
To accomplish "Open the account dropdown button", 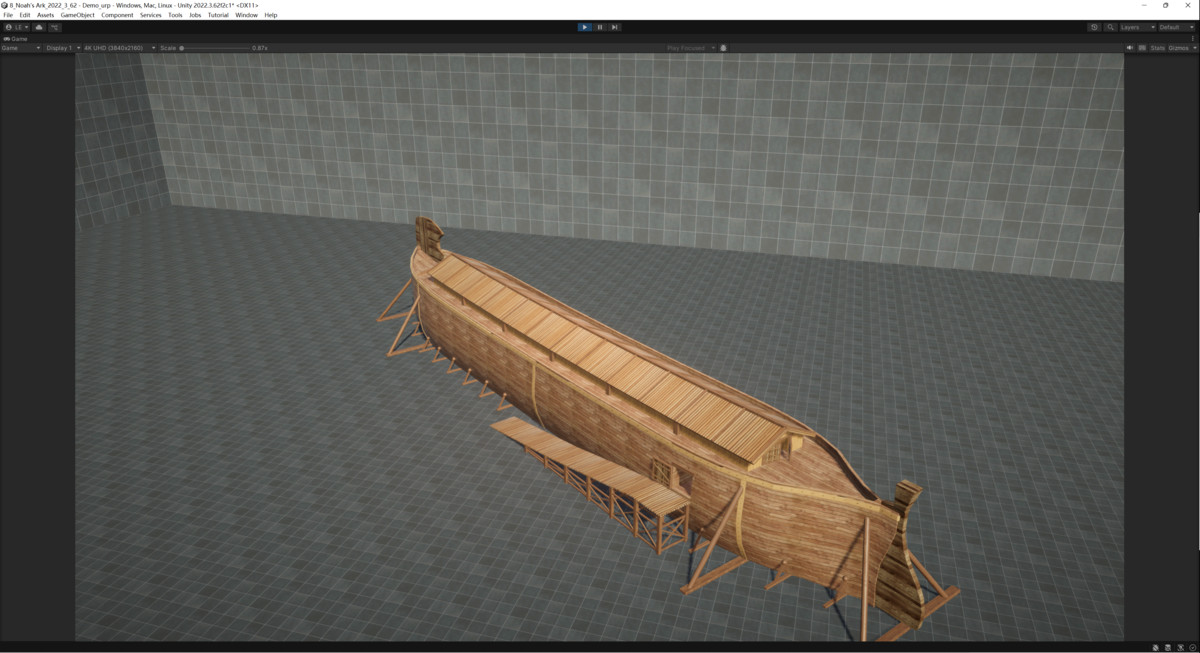I will point(17,27).
